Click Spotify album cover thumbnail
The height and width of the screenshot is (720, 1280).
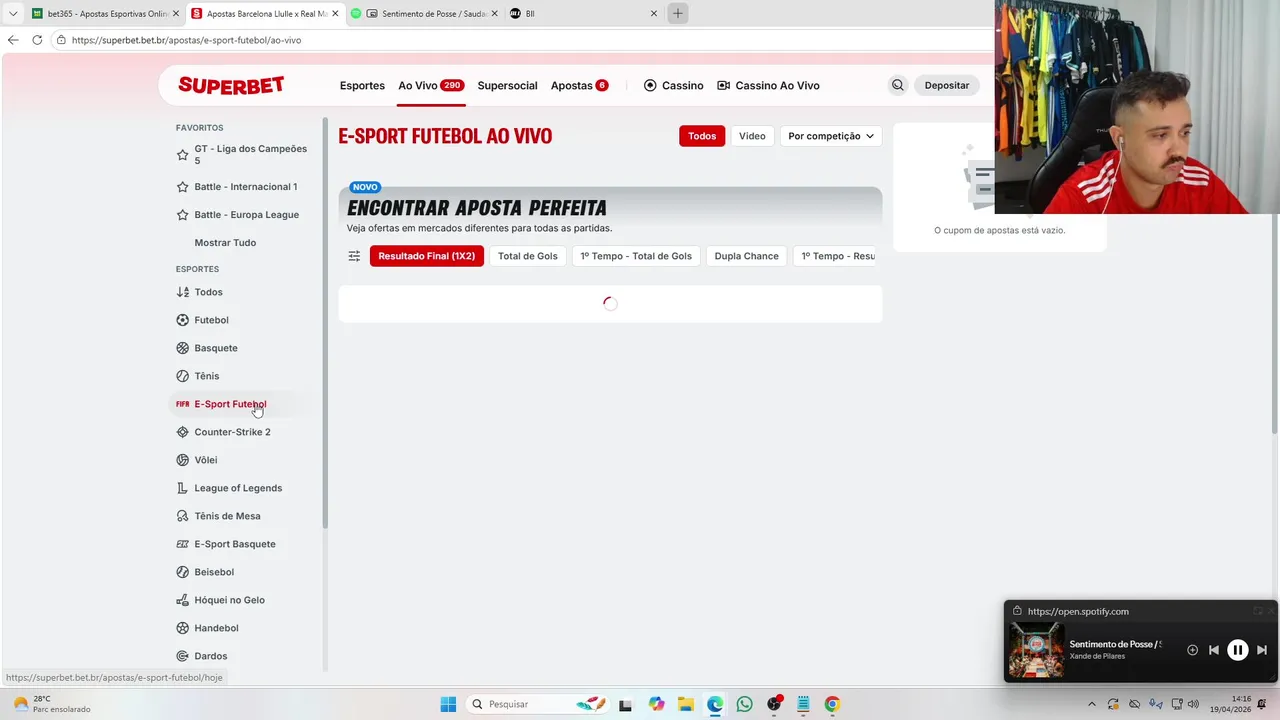(x=1036, y=650)
